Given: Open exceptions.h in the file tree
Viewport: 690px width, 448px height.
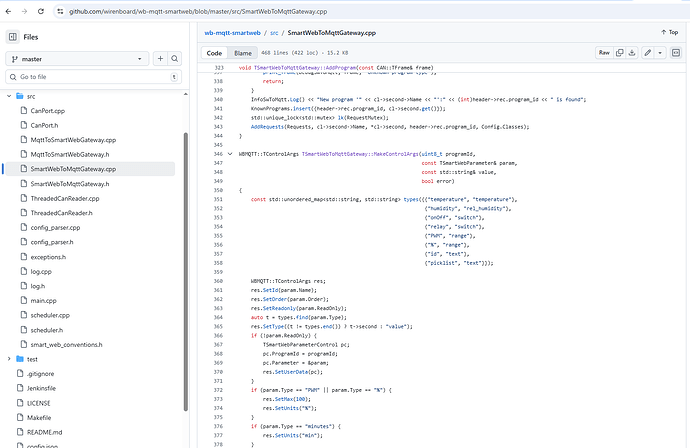Looking at the screenshot, I should click(x=48, y=257).
